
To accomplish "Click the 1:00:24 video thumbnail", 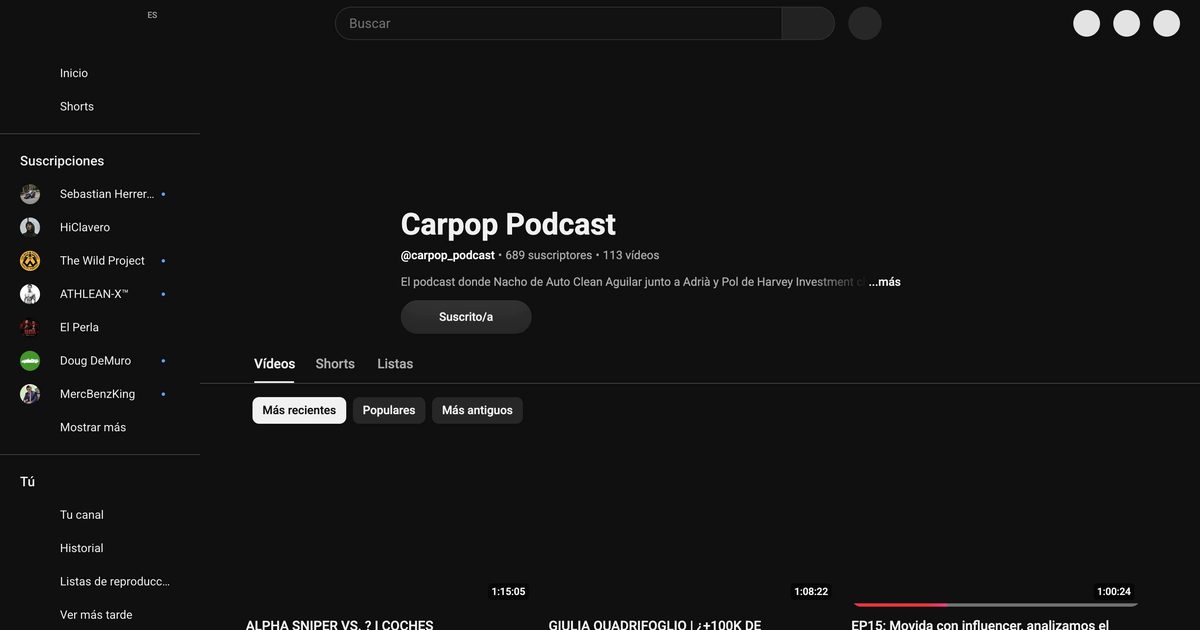I will [x=995, y=525].
